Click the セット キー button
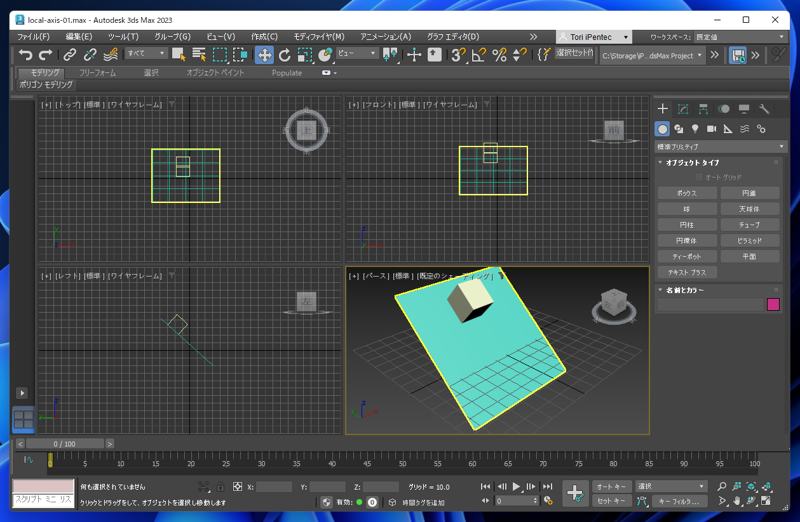This screenshot has width=800, height=522. (611, 501)
